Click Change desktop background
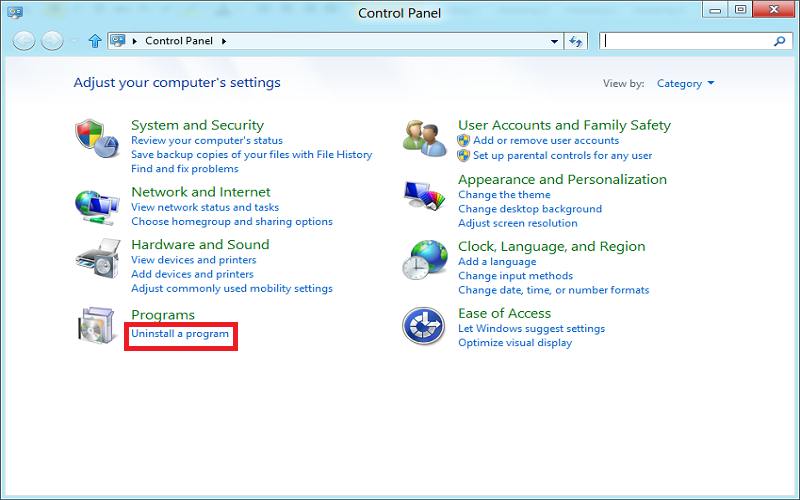Screen dimensions: 800x500 530,209
